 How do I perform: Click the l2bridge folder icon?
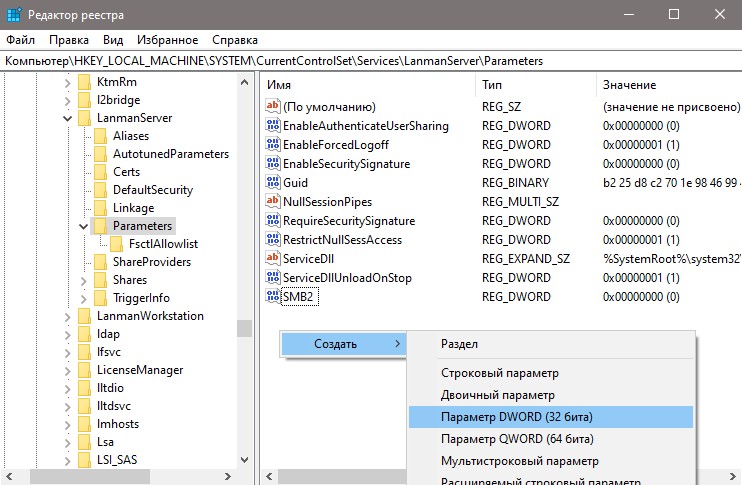pyautogui.click(x=85, y=100)
